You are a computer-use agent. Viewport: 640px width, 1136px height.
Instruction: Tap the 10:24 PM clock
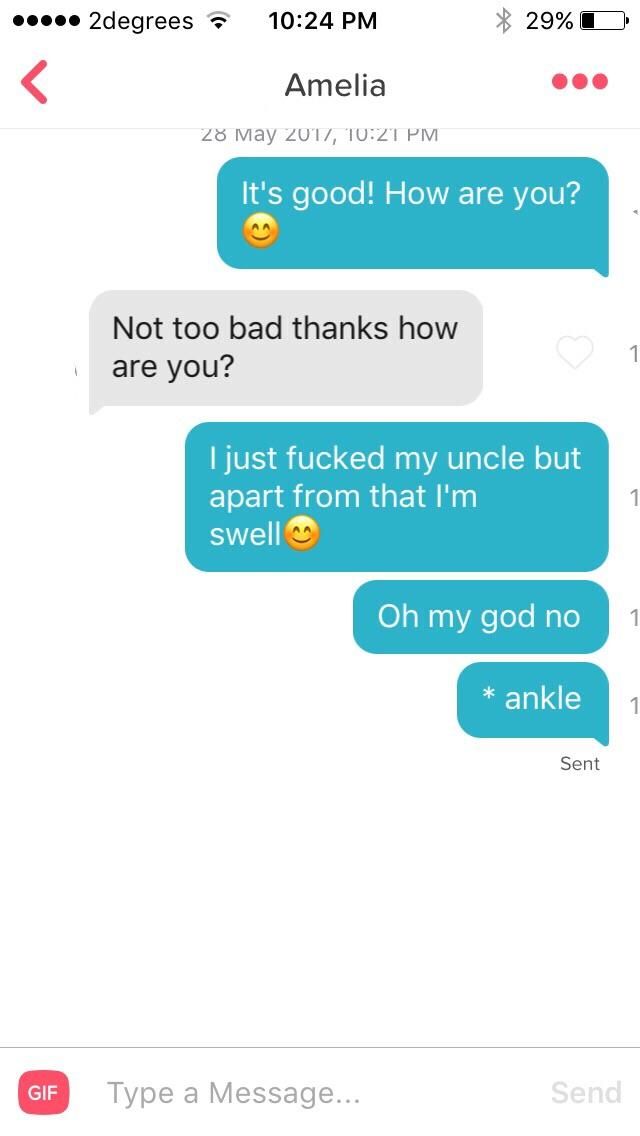pyautogui.click(x=323, y=21)
